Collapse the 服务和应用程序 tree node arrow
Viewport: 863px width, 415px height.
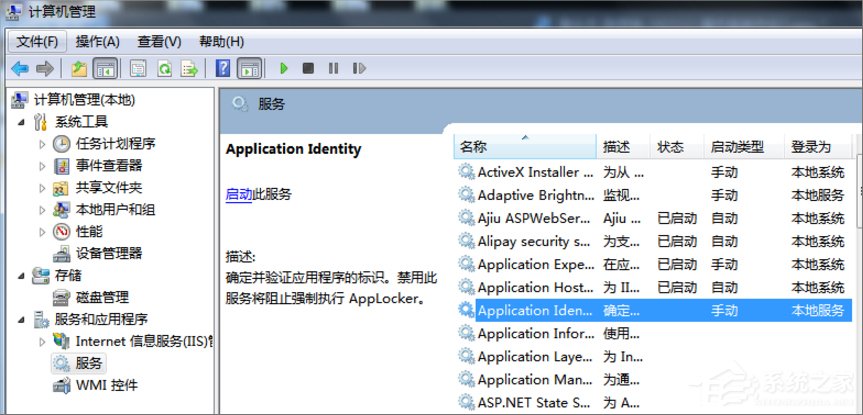[21, 319]
